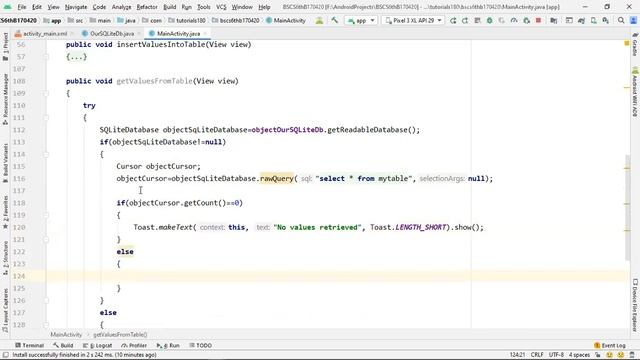Collapse the method fold marker at line 109

click(46, 93)
